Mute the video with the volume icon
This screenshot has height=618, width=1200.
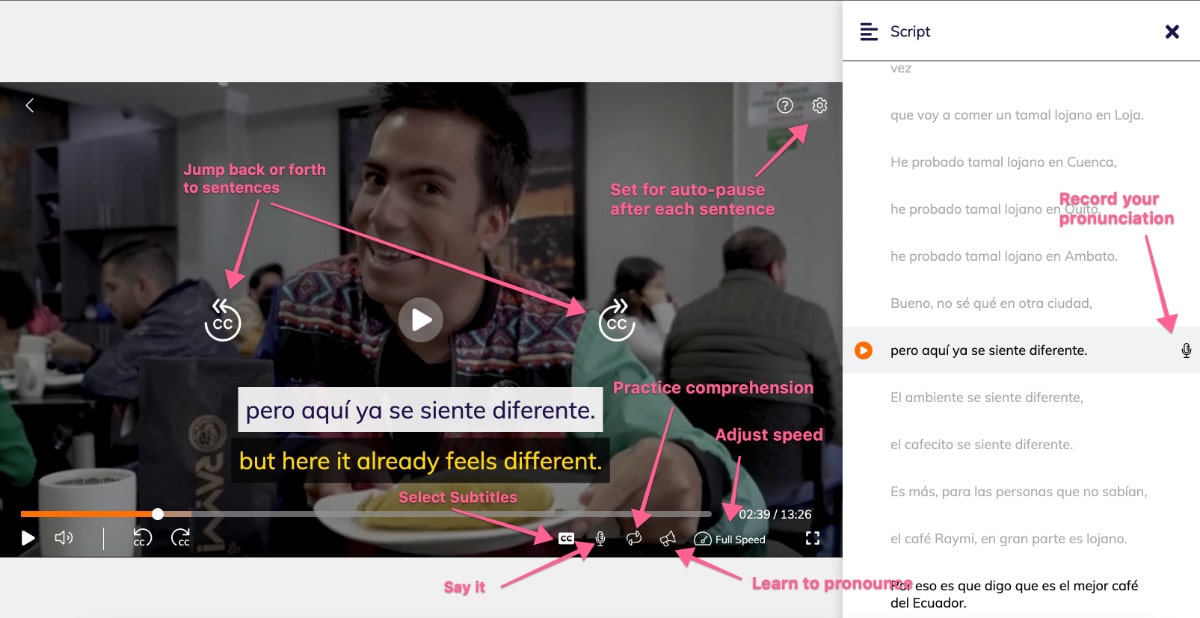point(63,538)
